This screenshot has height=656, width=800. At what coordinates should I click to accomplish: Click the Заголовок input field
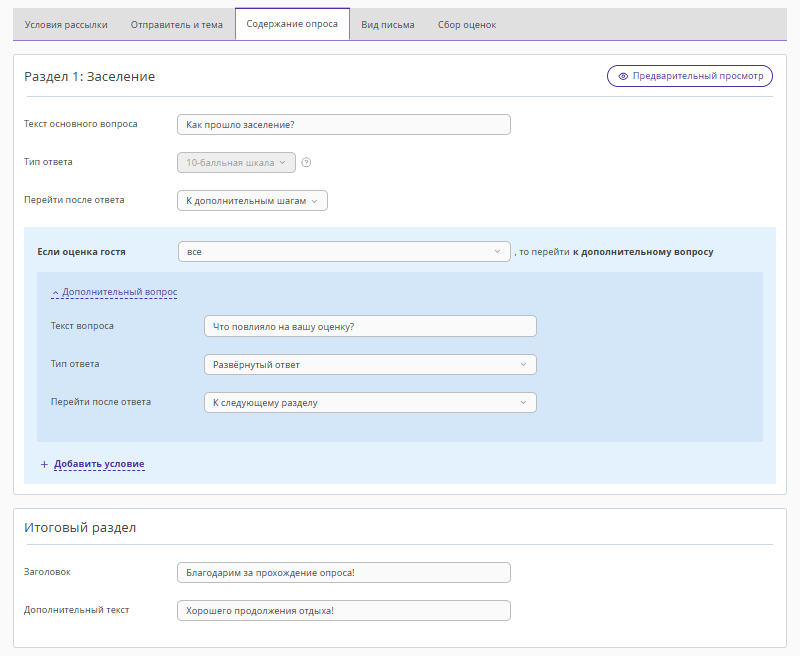click(343, 572)
